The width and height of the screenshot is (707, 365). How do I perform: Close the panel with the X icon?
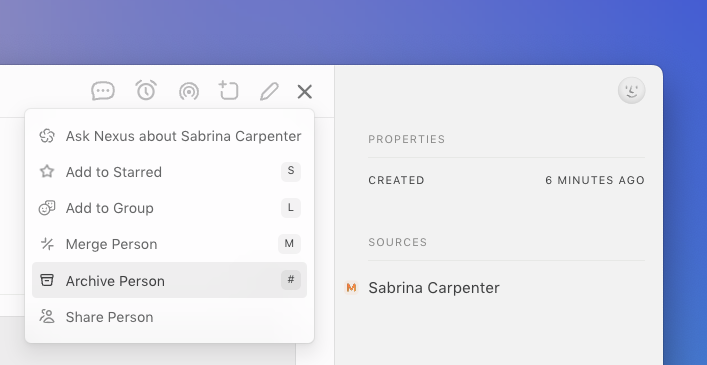pos(305,91)
